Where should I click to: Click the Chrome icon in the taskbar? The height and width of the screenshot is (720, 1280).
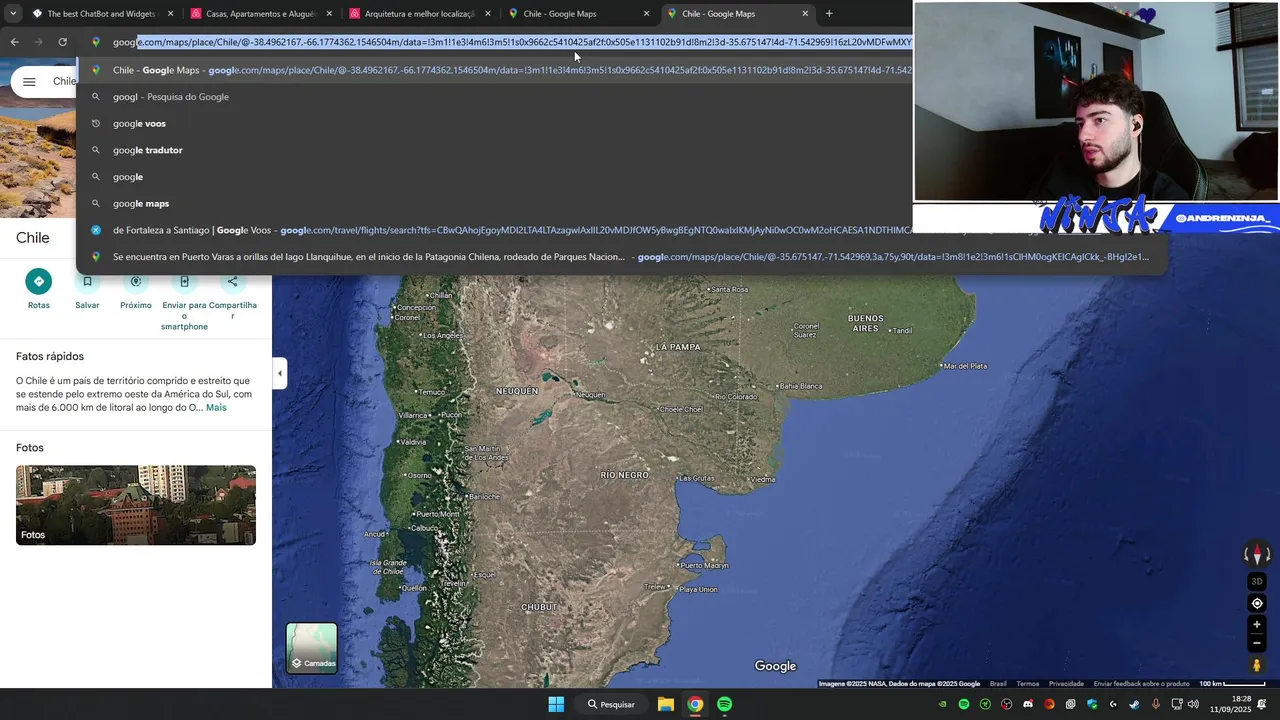(x=695, y=704)
